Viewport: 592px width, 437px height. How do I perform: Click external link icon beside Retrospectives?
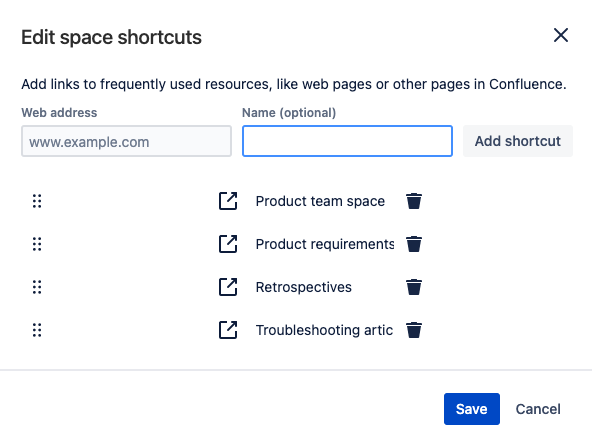(x=228, y=287)
